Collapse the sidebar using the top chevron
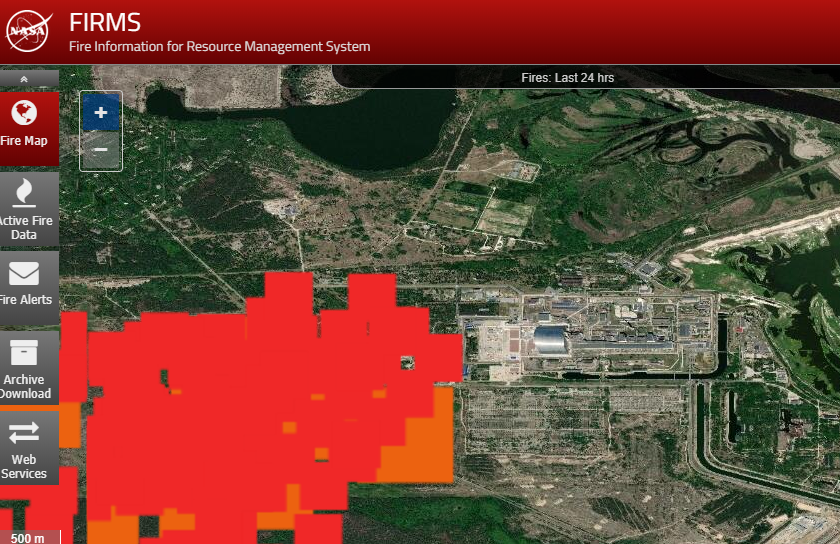840x544 pixels. 24,78
